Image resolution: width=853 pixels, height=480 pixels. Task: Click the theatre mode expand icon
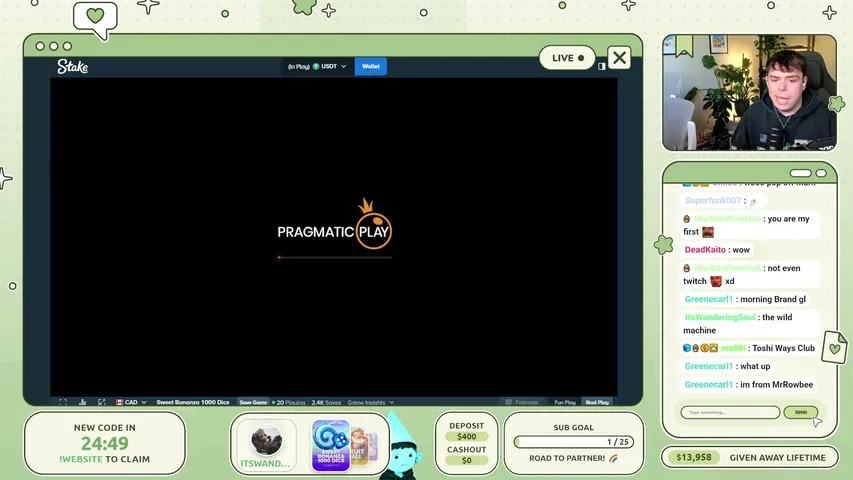(102, 402)
